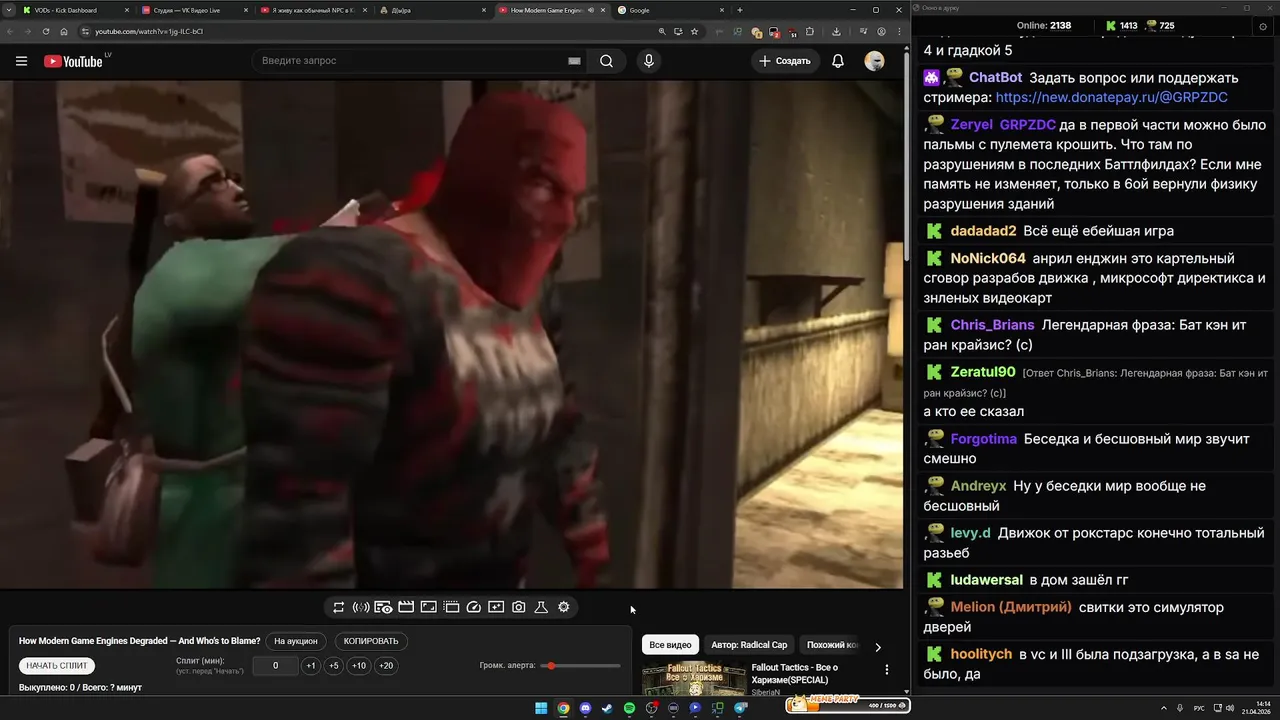The image size is (1280, 720).
Task: Click the YouTube search magnifier button
Action: coord(606,61)
